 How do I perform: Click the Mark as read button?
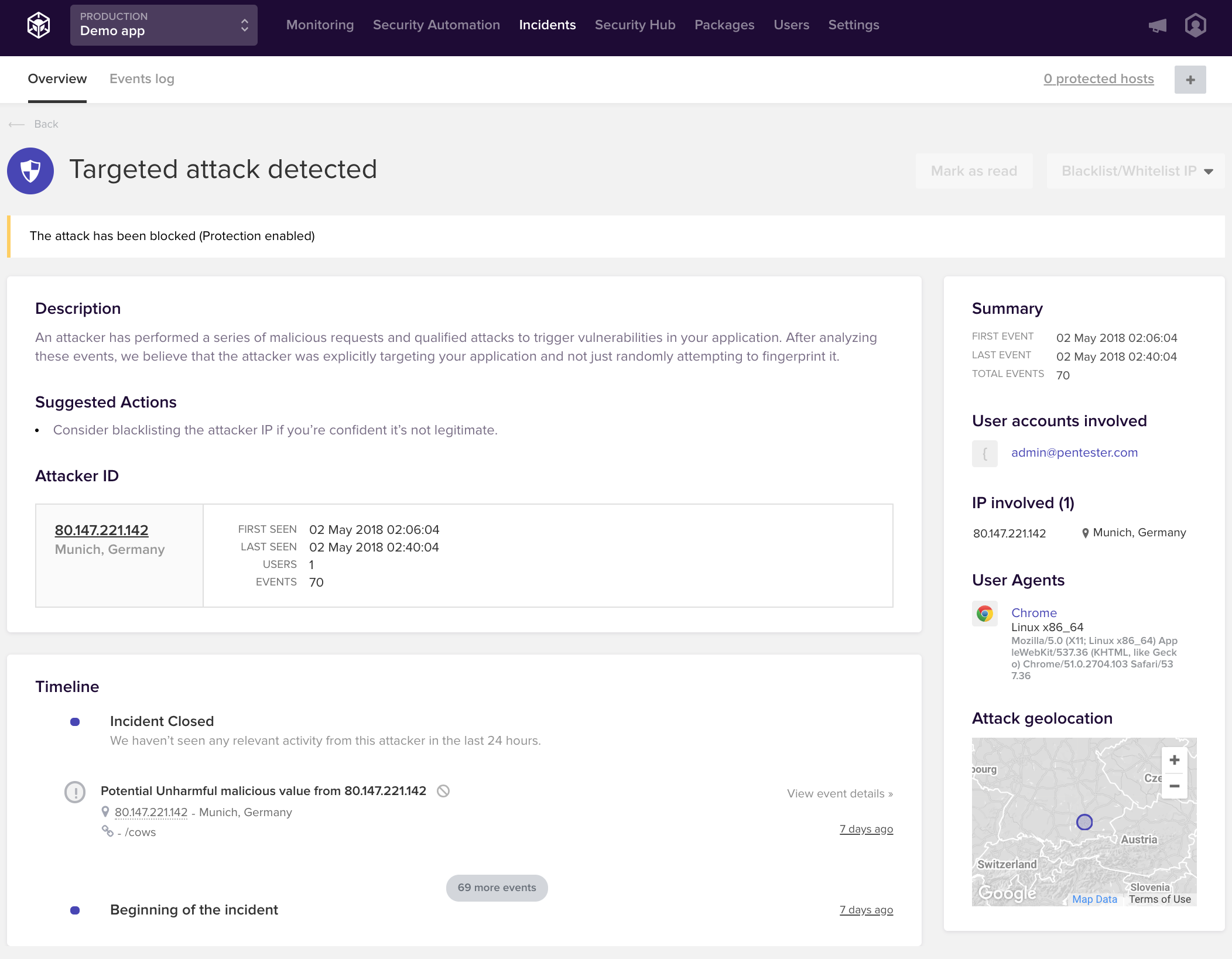974,171
